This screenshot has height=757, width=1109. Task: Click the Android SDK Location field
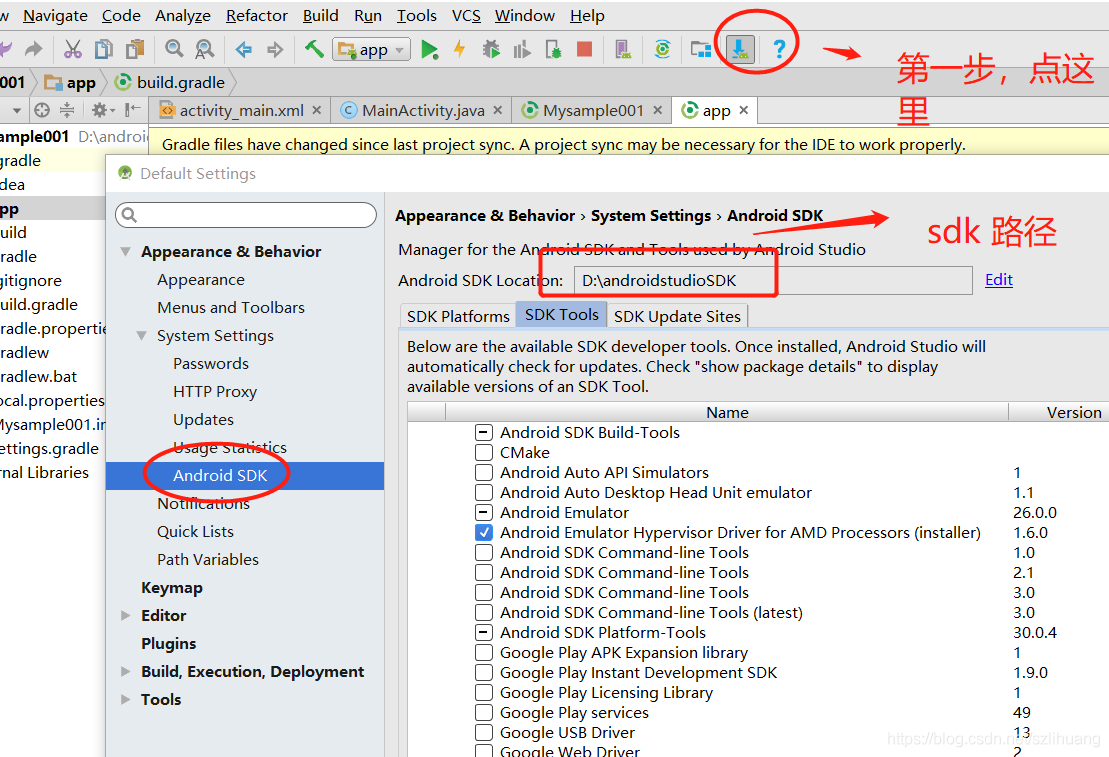[x=773, y=280]
